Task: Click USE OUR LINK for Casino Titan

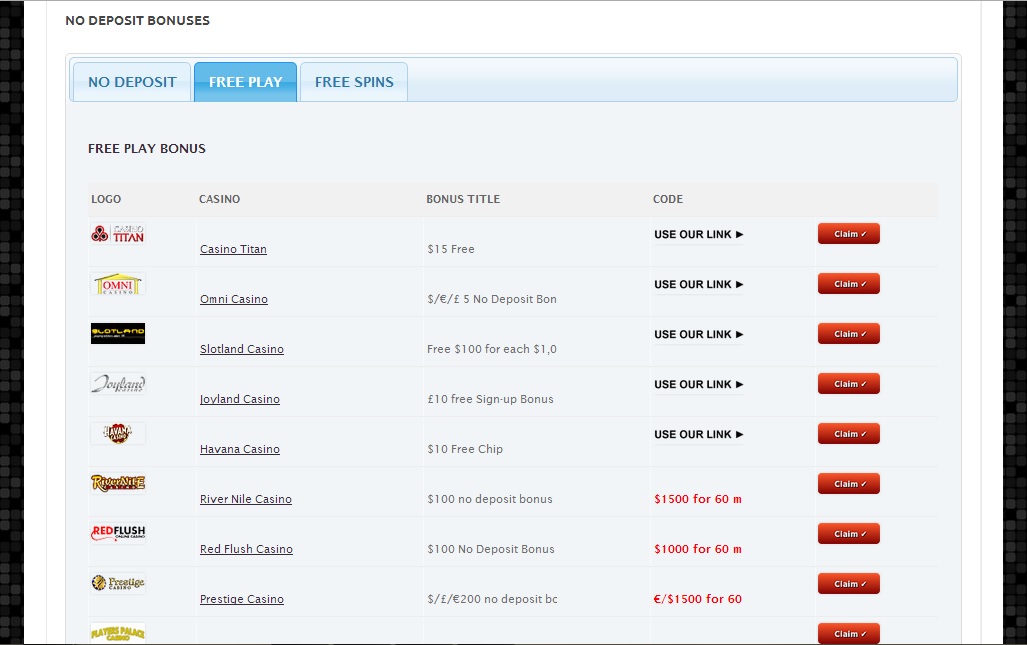Action: coord(699,234)
